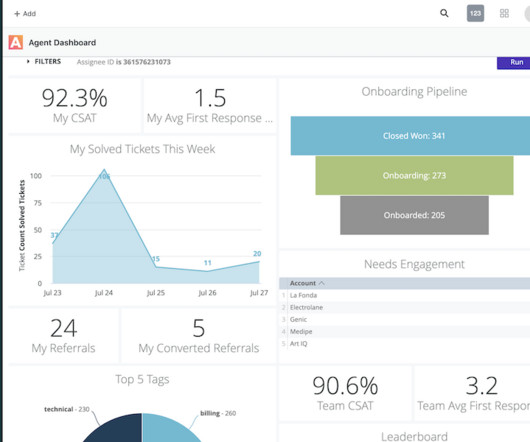The image size is (530, 442).
Task: Click the 1.5 My Avg First Response tile
Action: (210, 106)
